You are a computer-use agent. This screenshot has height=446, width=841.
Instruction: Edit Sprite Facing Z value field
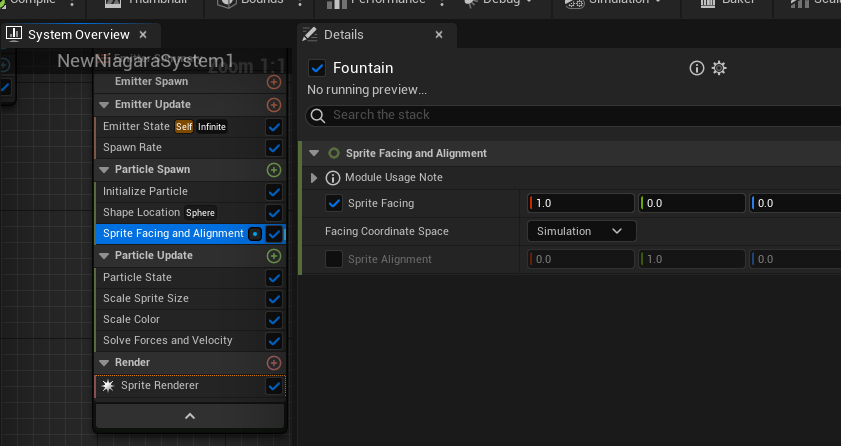[x=795, y=203]
